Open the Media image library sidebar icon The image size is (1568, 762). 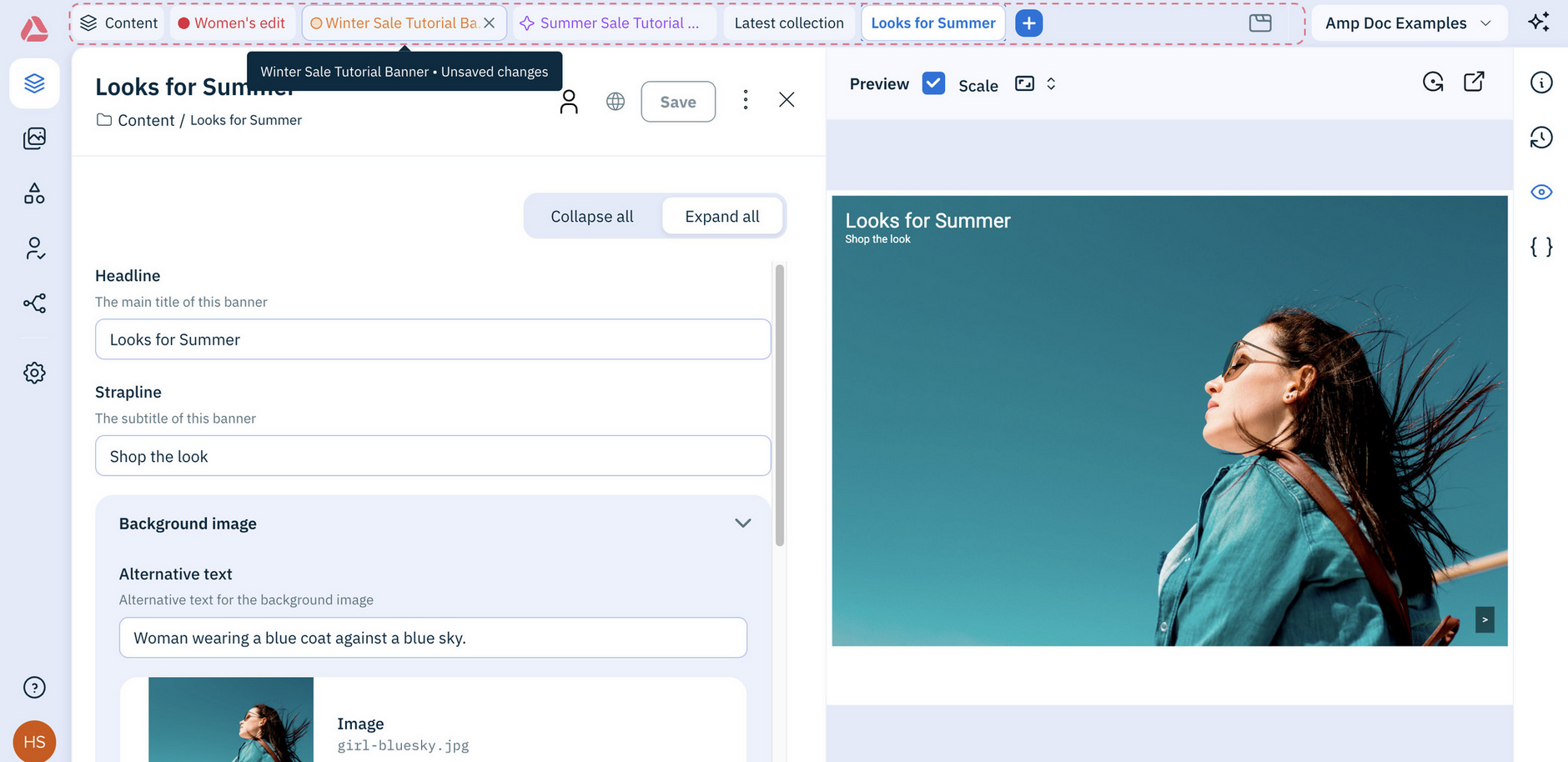[x=34, y=138]
